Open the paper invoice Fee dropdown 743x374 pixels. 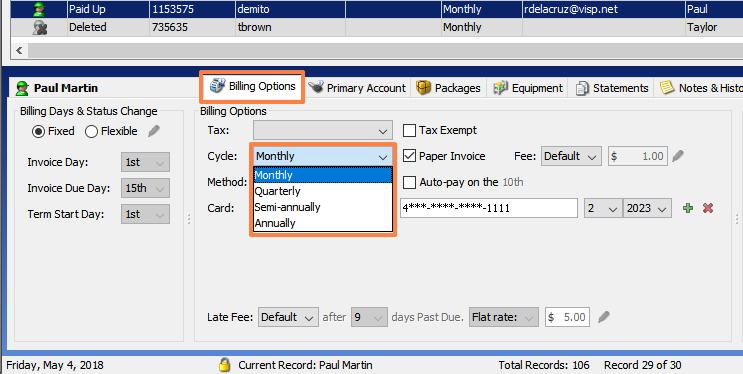[x=571, y=156]
